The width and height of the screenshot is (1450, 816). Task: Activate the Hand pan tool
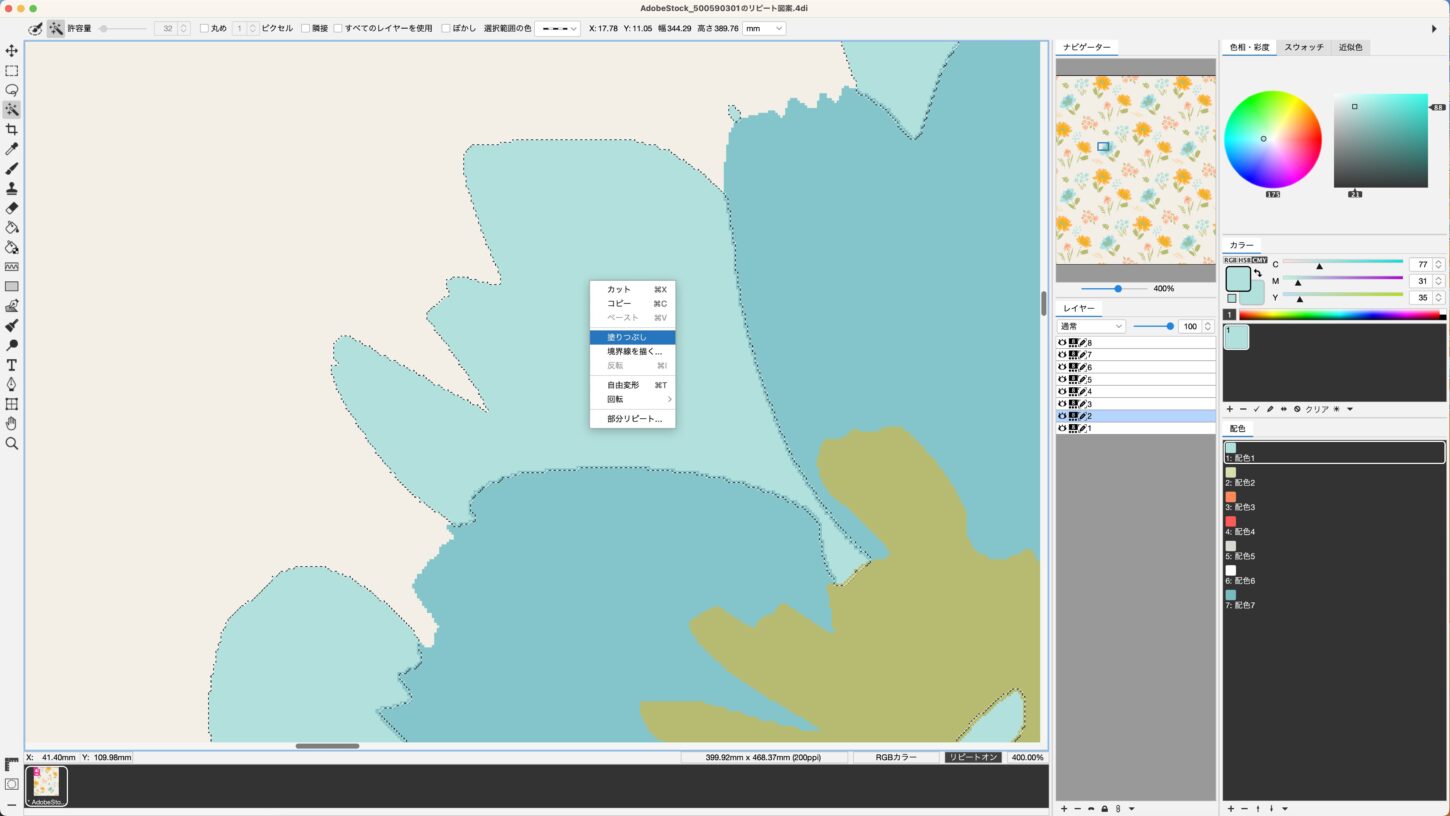click(x=12, y=424)
